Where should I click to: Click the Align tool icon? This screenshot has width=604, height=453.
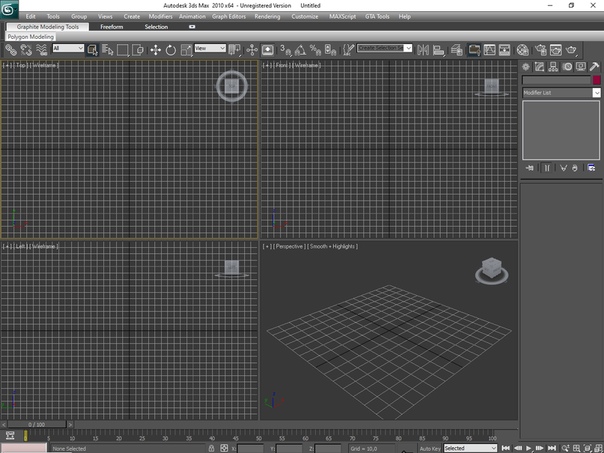(438, 50)
